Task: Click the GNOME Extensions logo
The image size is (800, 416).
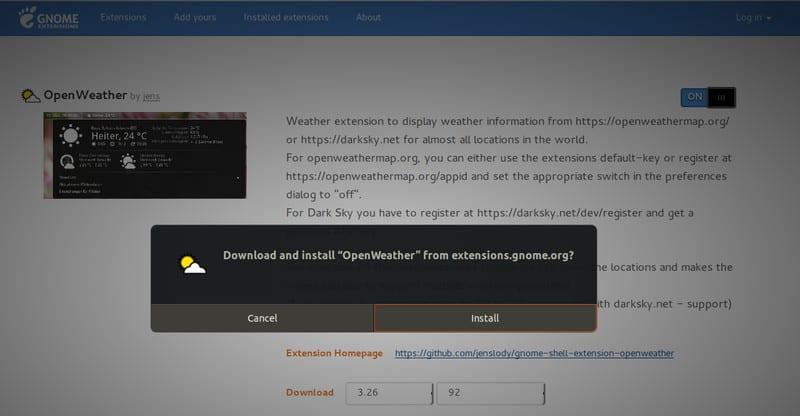Action: 49,18
